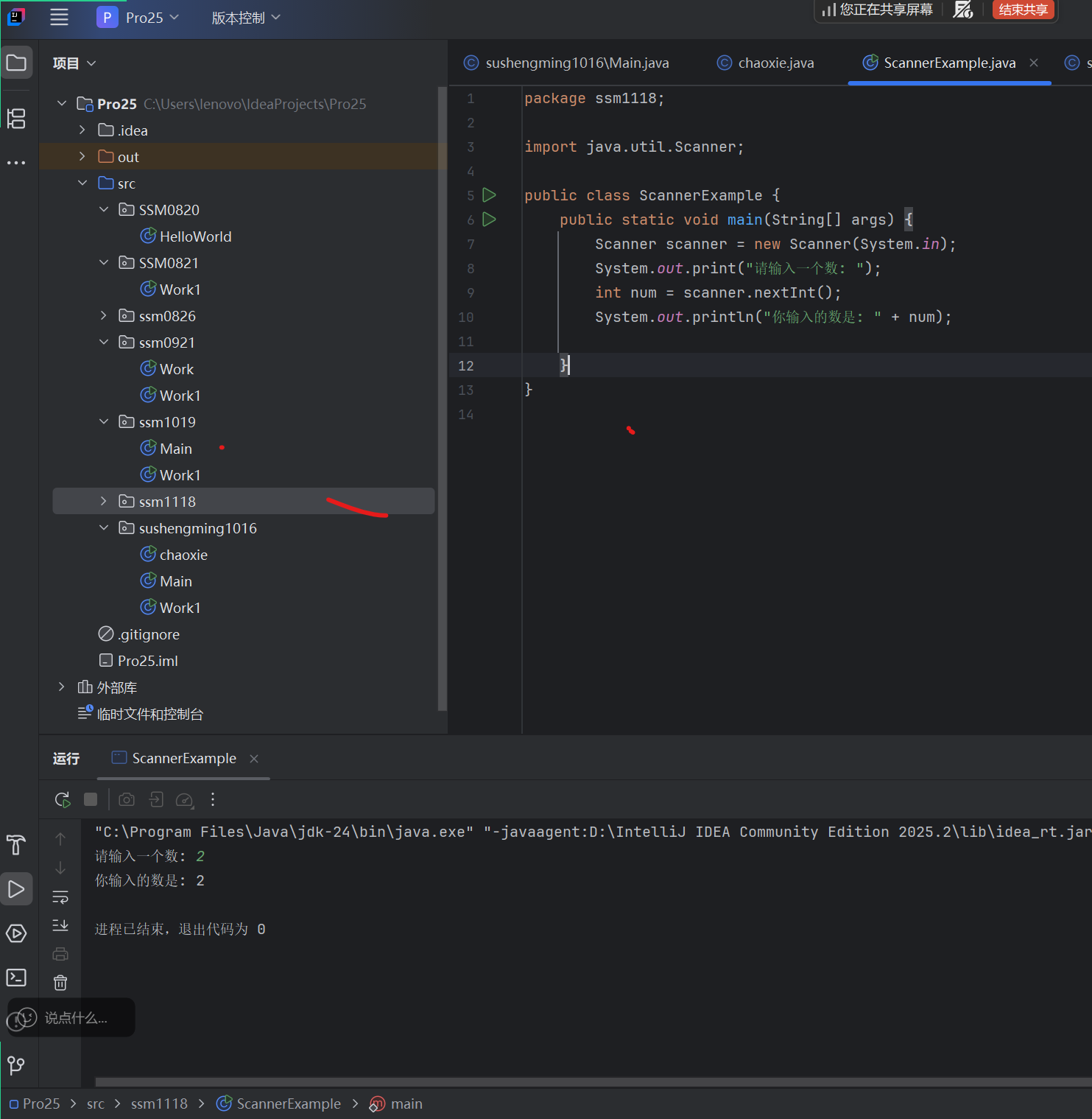Viewport: 1092px width, 1119px height.
Task: Click the camera thread dump icon
Action: click(127, 799)
